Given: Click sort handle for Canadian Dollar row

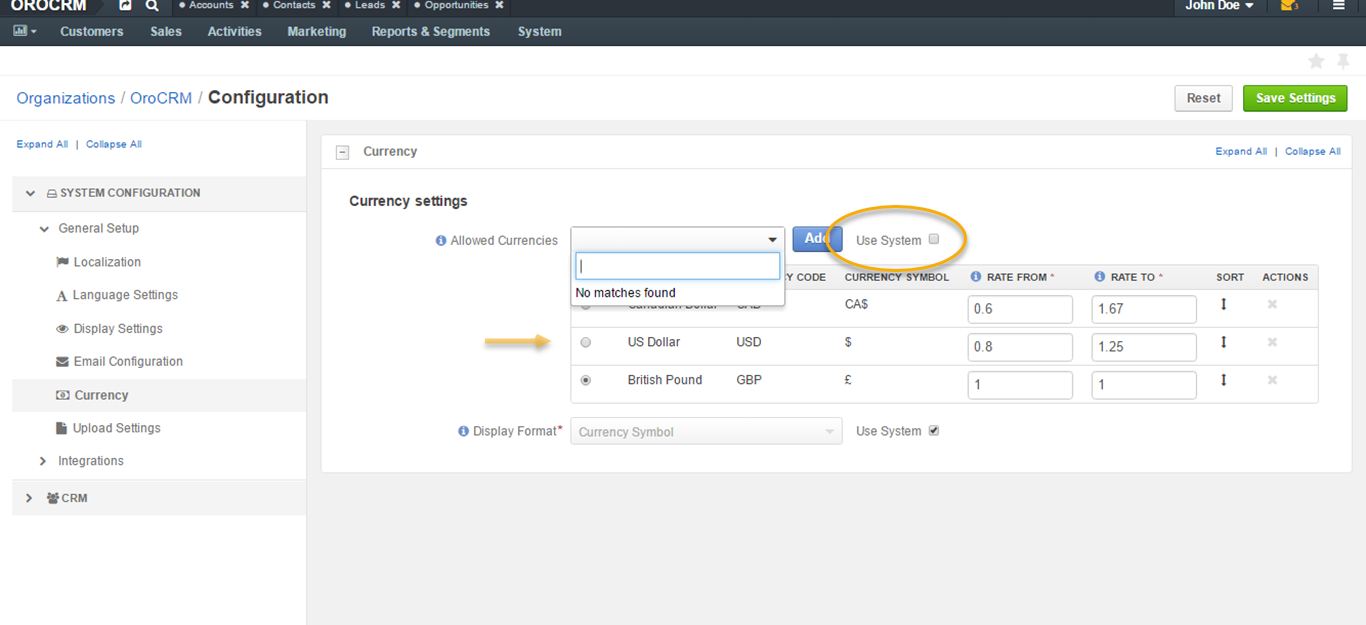Looking at the screenshot, I should click(1223, 304).
